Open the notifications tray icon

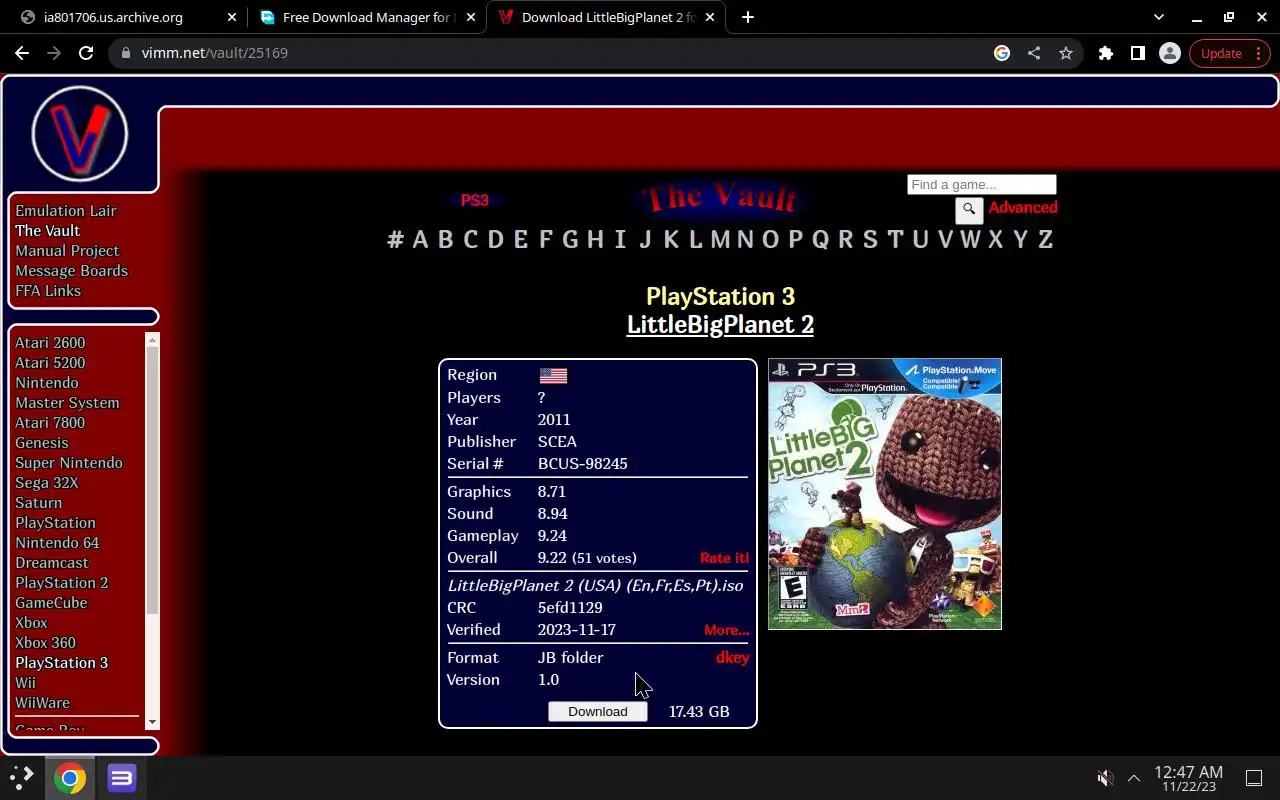tap(1253, 778)
